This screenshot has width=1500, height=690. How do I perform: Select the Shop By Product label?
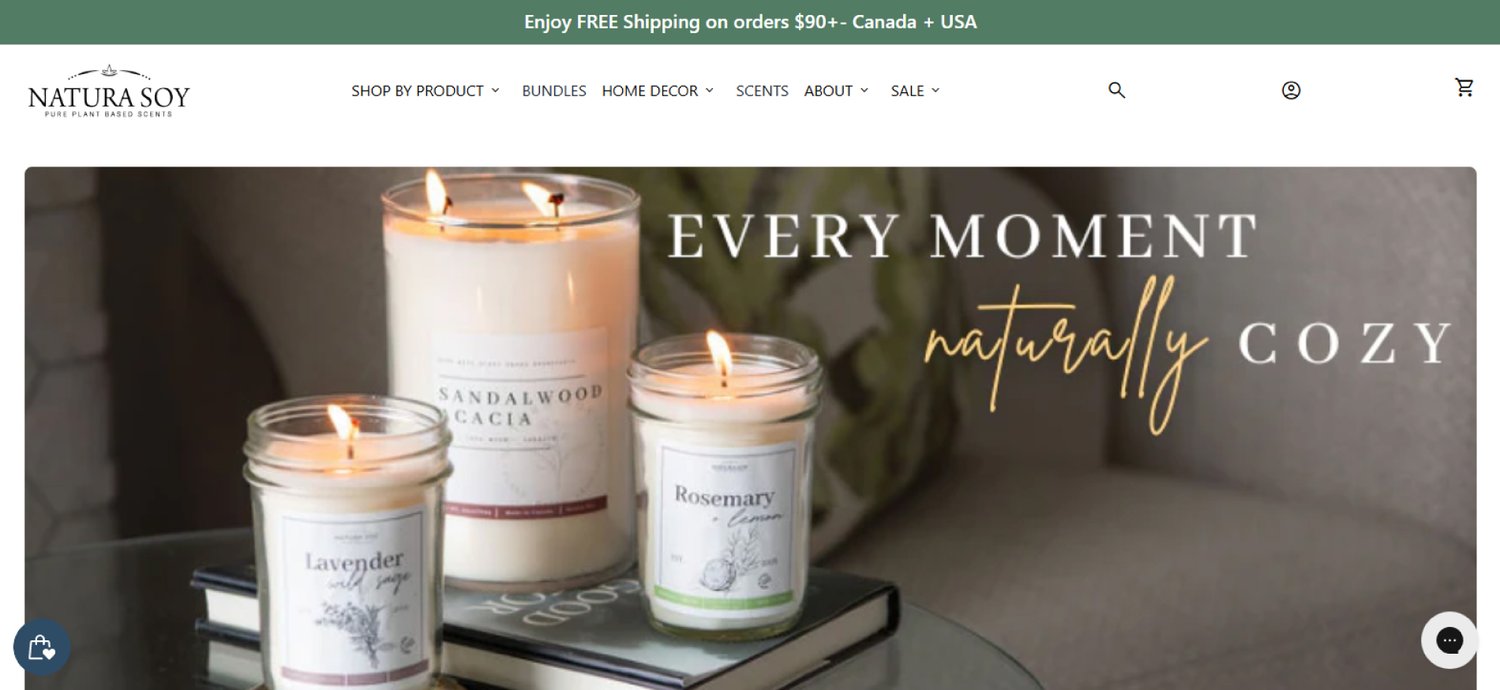click(417, 91)
